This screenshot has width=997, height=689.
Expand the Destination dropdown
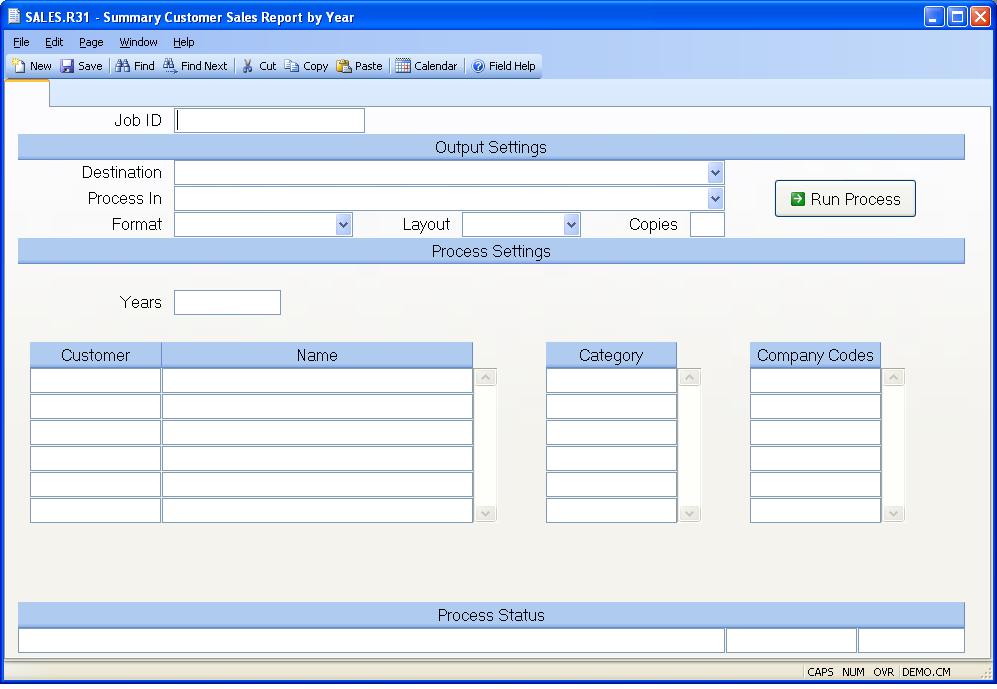coord(714,173)
